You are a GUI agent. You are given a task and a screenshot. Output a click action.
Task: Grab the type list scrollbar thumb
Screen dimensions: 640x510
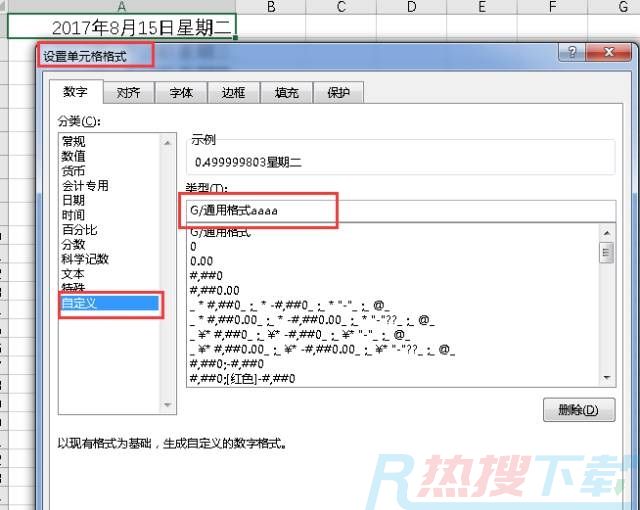coord(607,253)
